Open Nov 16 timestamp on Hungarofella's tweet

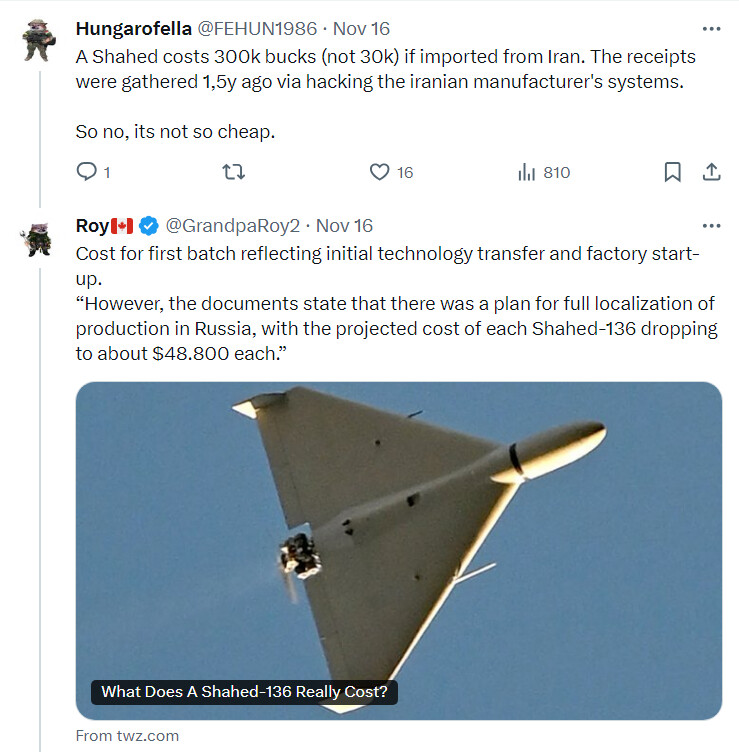[361, 29]
